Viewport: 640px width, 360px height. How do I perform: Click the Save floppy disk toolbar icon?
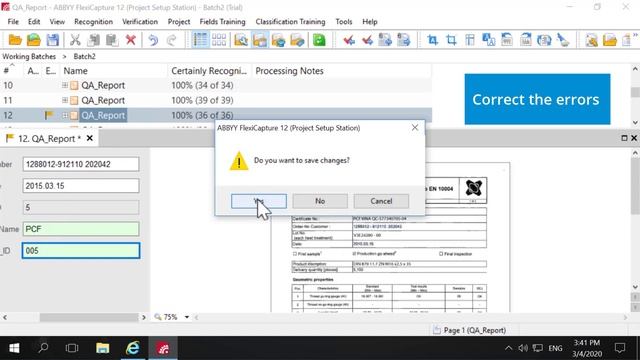coord(52,40)
